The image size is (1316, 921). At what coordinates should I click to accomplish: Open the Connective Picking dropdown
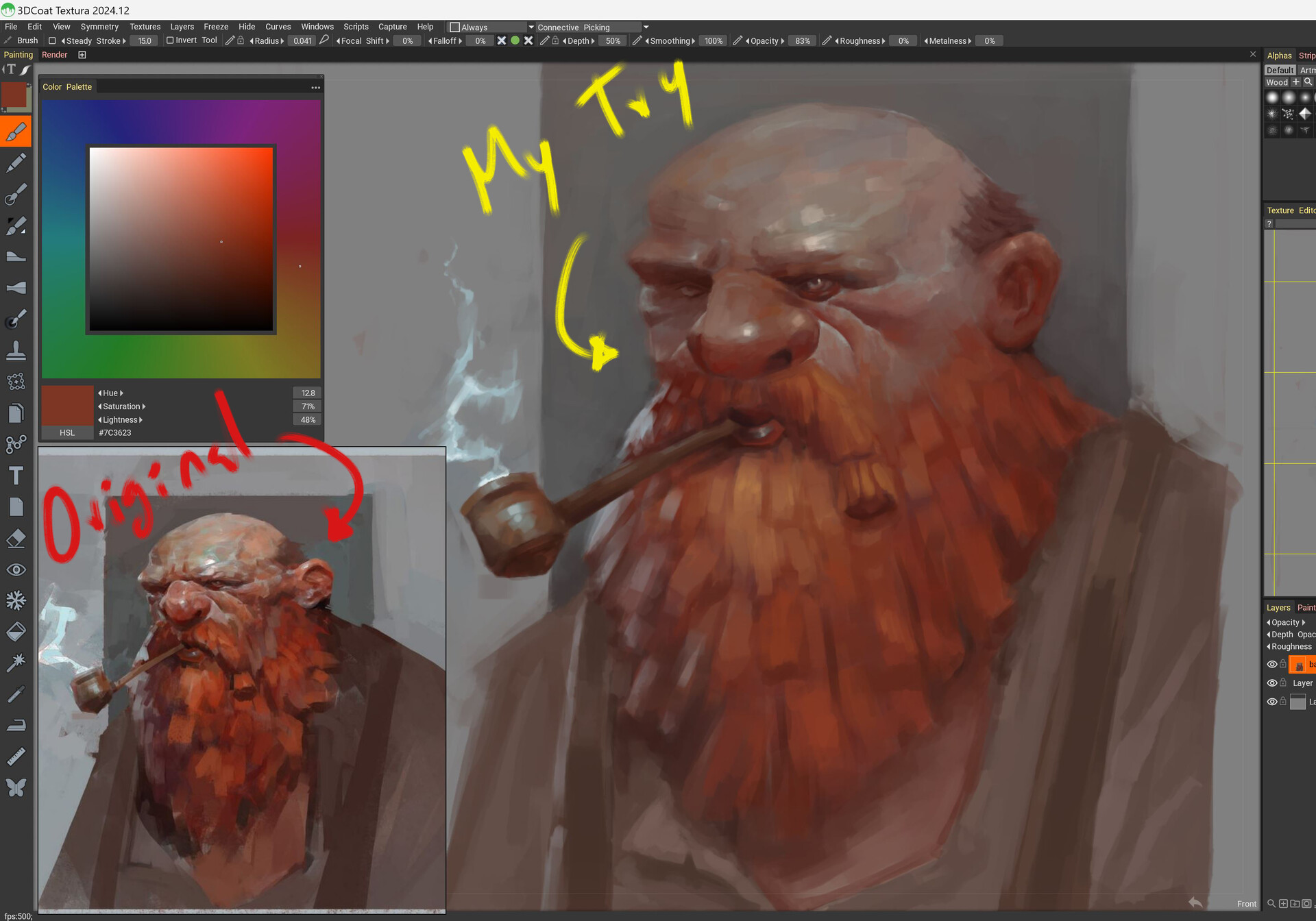[x=645, y=27]
